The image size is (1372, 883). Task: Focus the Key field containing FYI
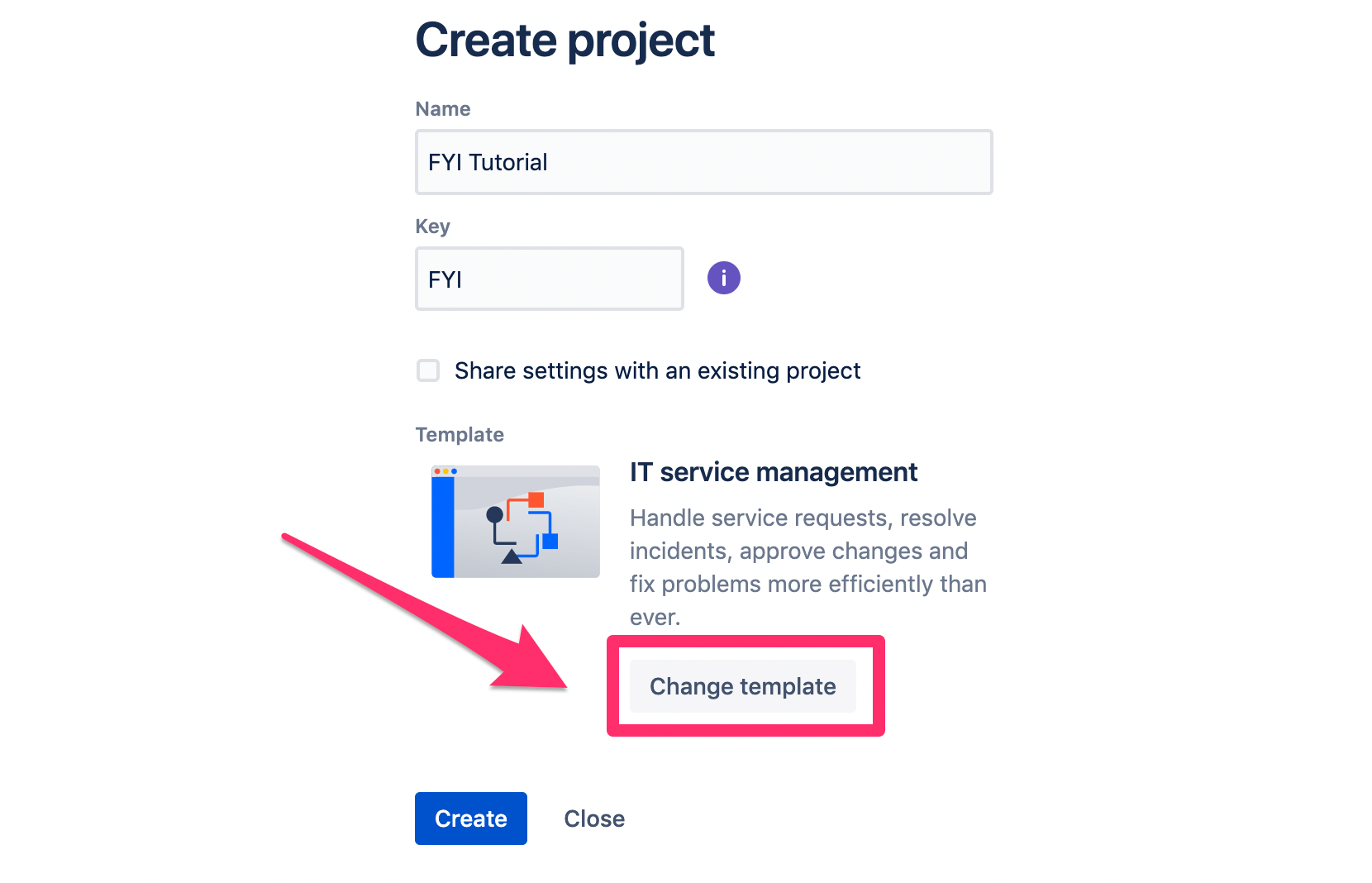tap(550, 279)
